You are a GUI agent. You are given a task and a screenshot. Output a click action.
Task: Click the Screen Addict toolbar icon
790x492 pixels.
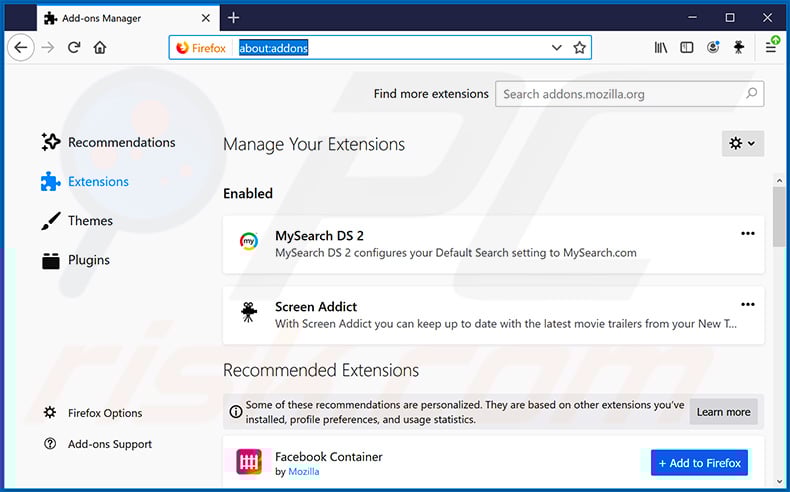coord(739,47)
